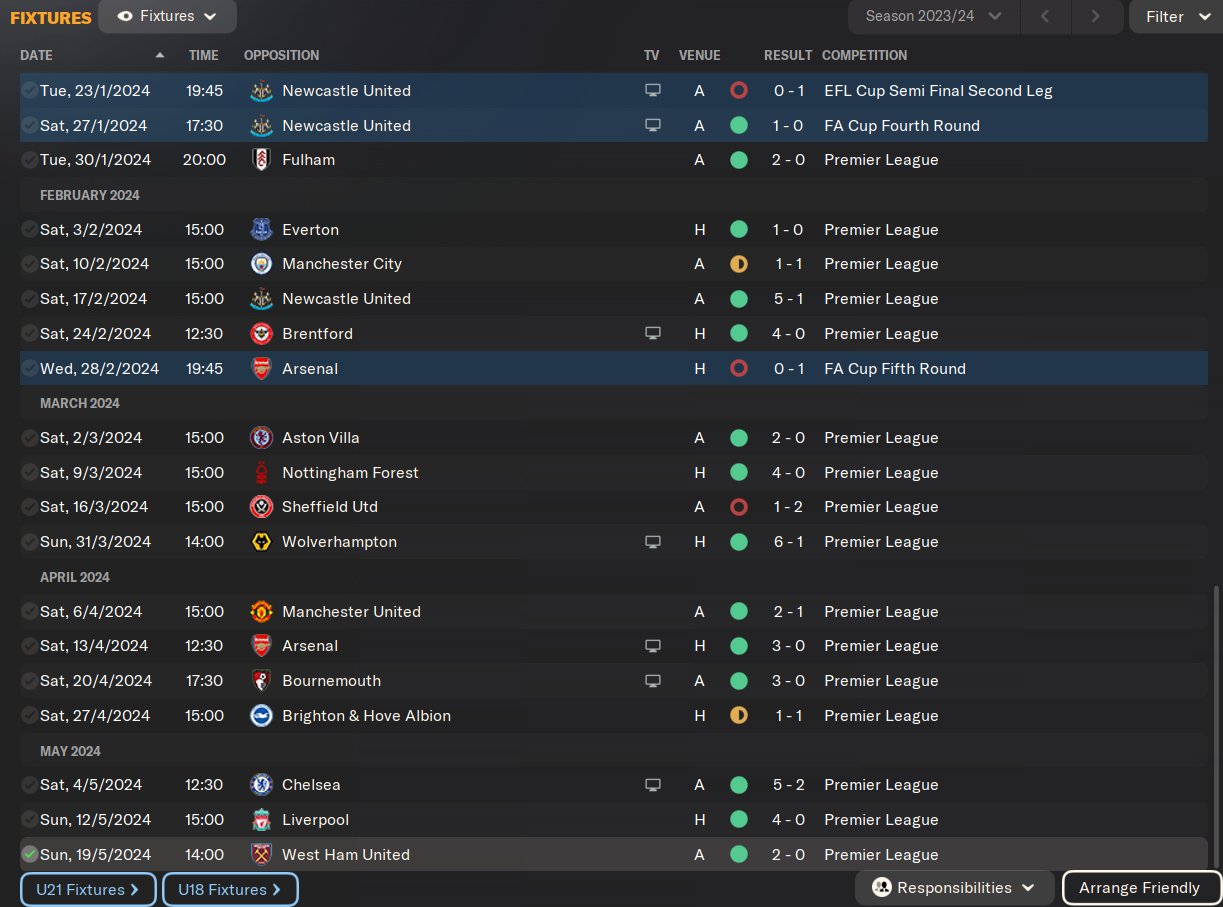Open the Filter dropdown

point(1176,16)
